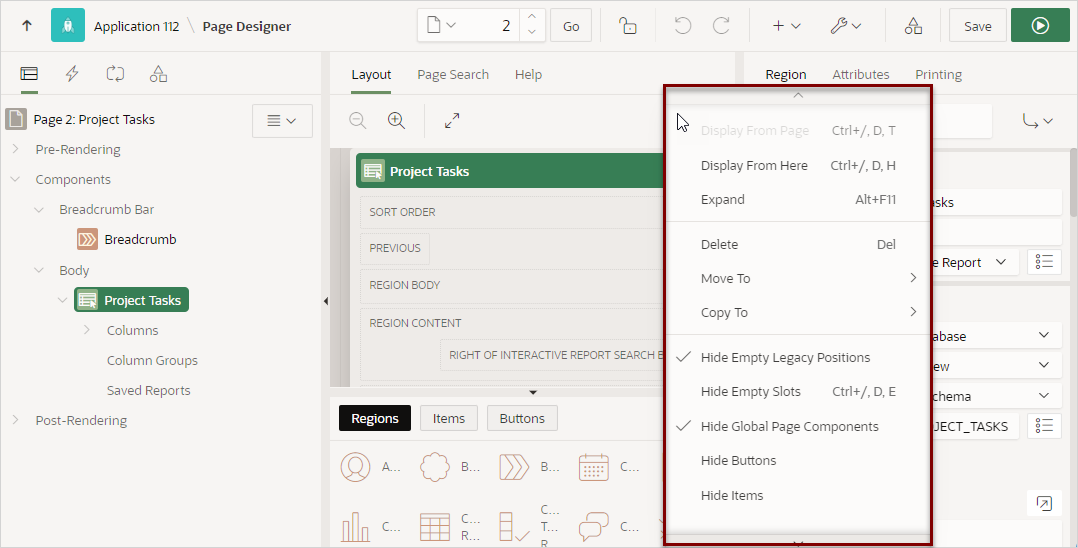Viewport: 1078px width, 548px height.
Task: Select the Calendar region icon in gallery
Action: (593, 467)
